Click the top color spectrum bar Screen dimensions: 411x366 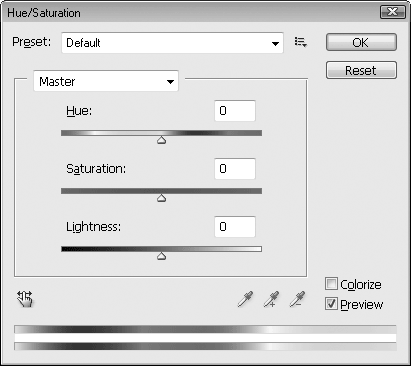[x=205, y=329]
